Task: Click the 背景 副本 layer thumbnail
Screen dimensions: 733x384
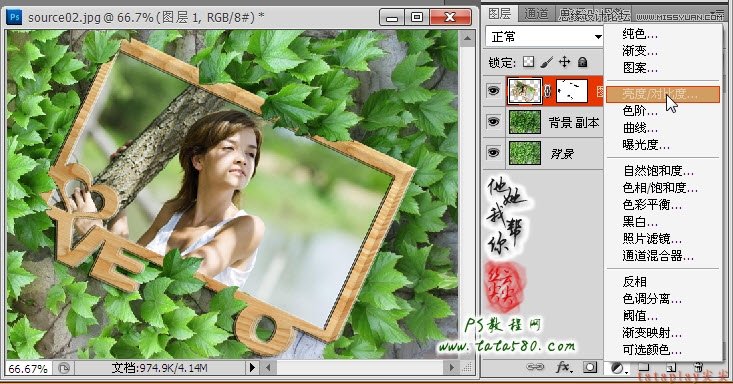Action: [x=525, y=122]
